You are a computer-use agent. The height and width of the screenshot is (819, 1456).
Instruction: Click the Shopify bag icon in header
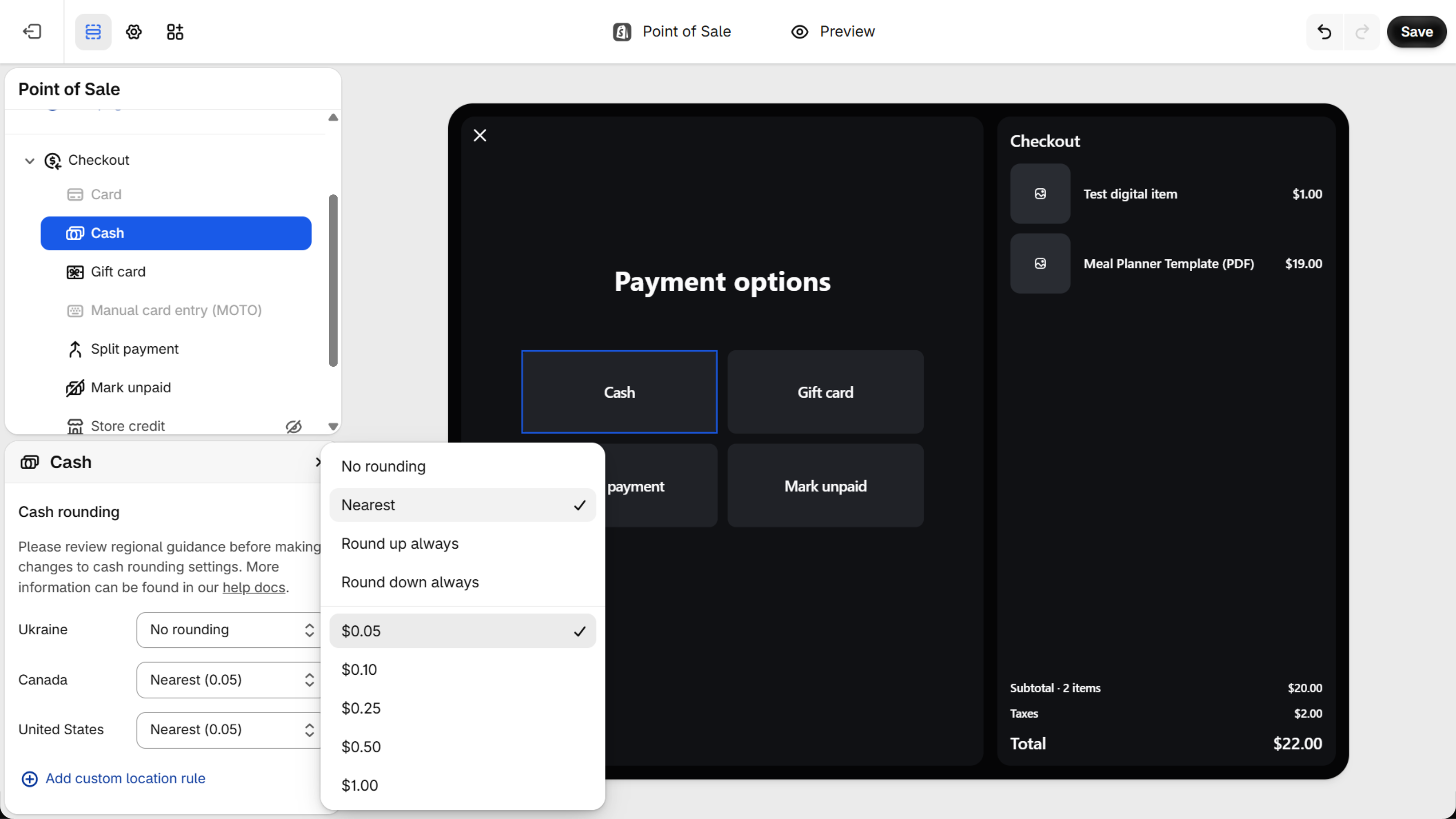[x=622, y=32]
